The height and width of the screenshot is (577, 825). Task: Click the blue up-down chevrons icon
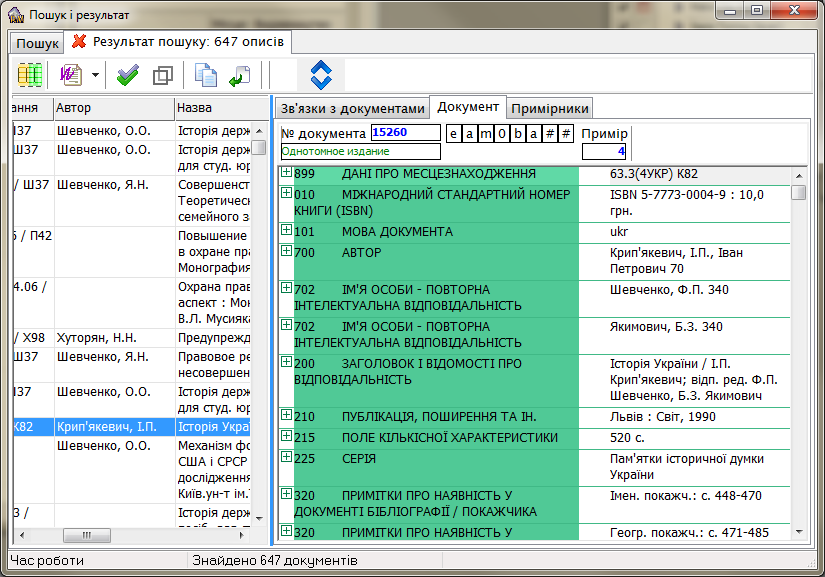[320, 75]
